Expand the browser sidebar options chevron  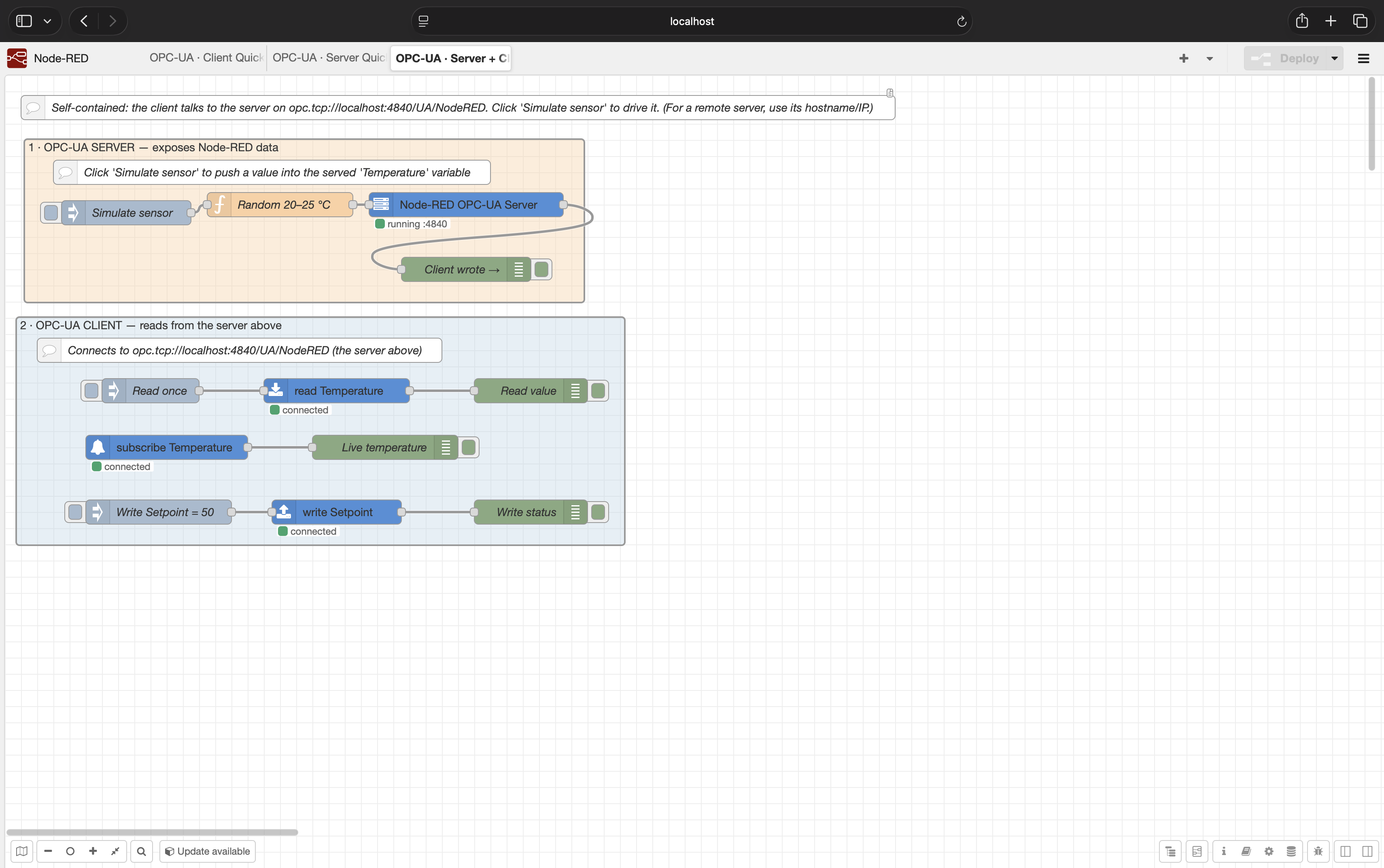(47, 21)
